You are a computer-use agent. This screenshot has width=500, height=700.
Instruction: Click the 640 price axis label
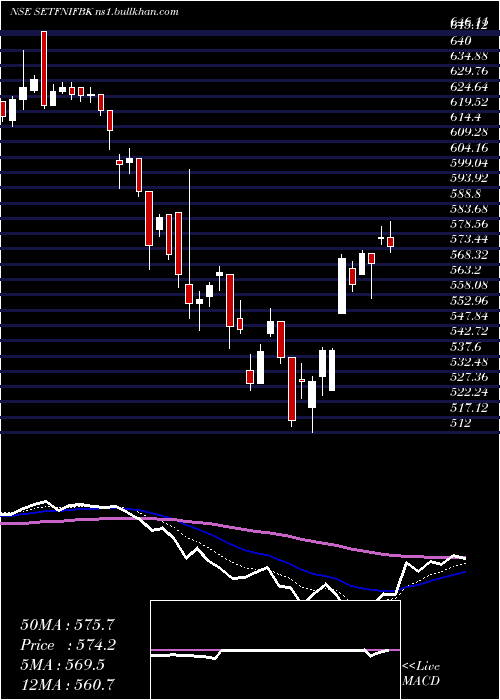click(x=462, y=41)
